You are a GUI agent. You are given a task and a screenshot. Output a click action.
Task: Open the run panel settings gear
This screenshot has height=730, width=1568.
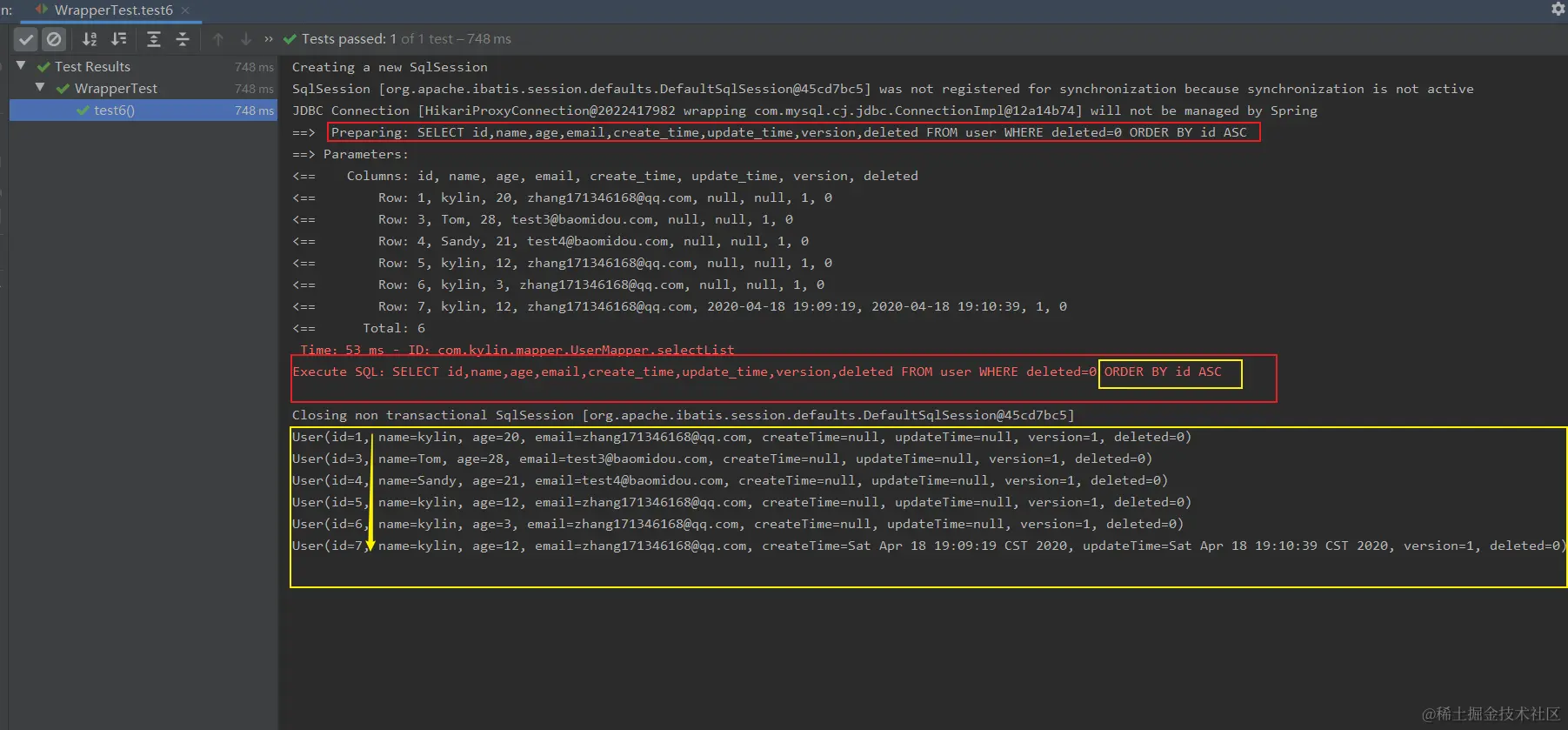click(x=1558, y=9)
